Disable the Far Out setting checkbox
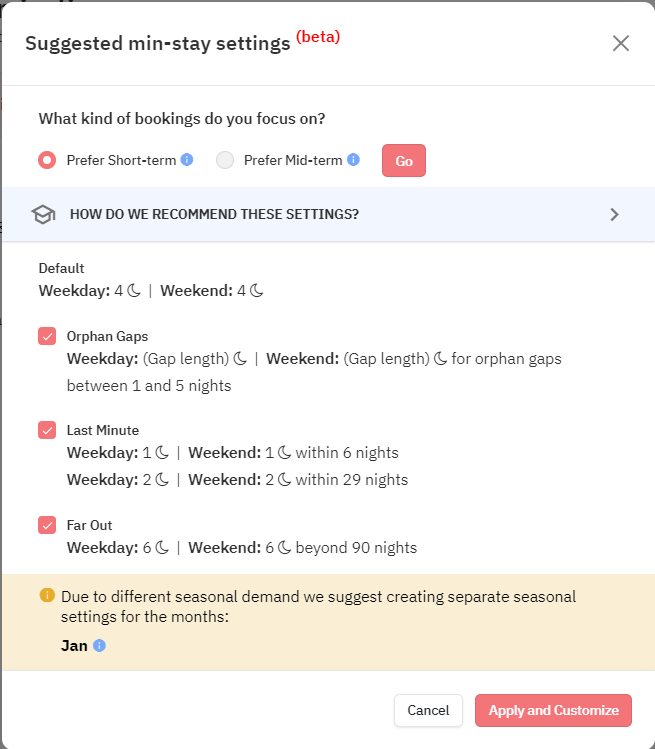 coord(47,525)
